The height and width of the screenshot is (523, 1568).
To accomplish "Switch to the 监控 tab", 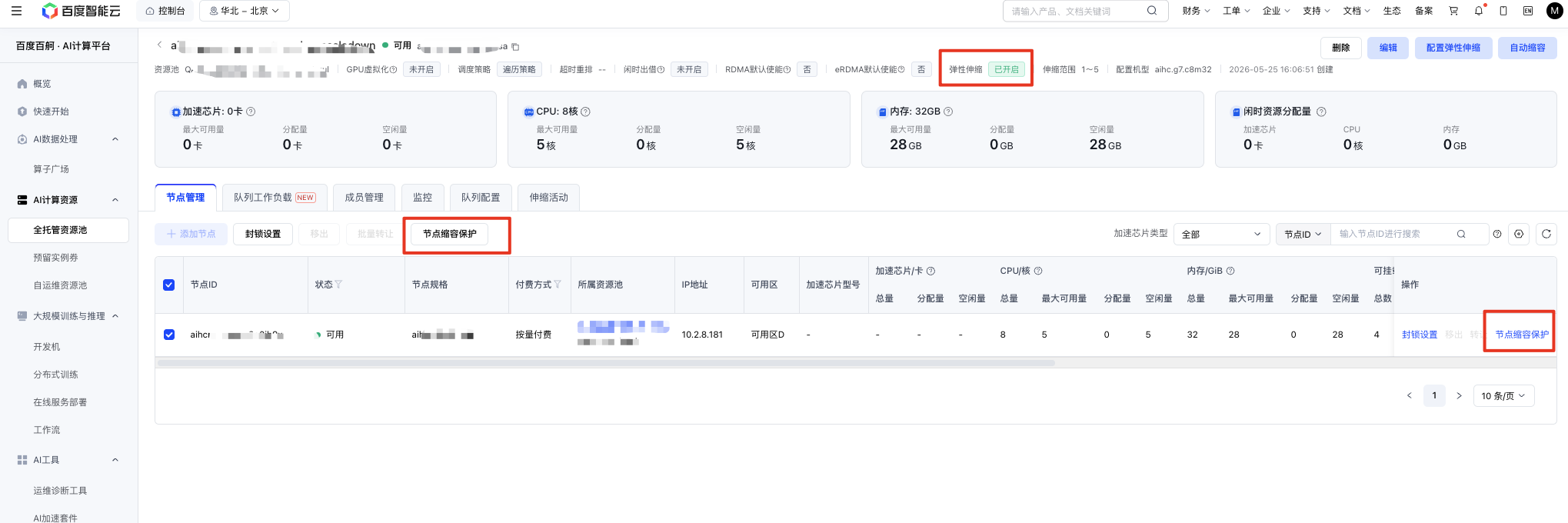I will pos(422,198).
